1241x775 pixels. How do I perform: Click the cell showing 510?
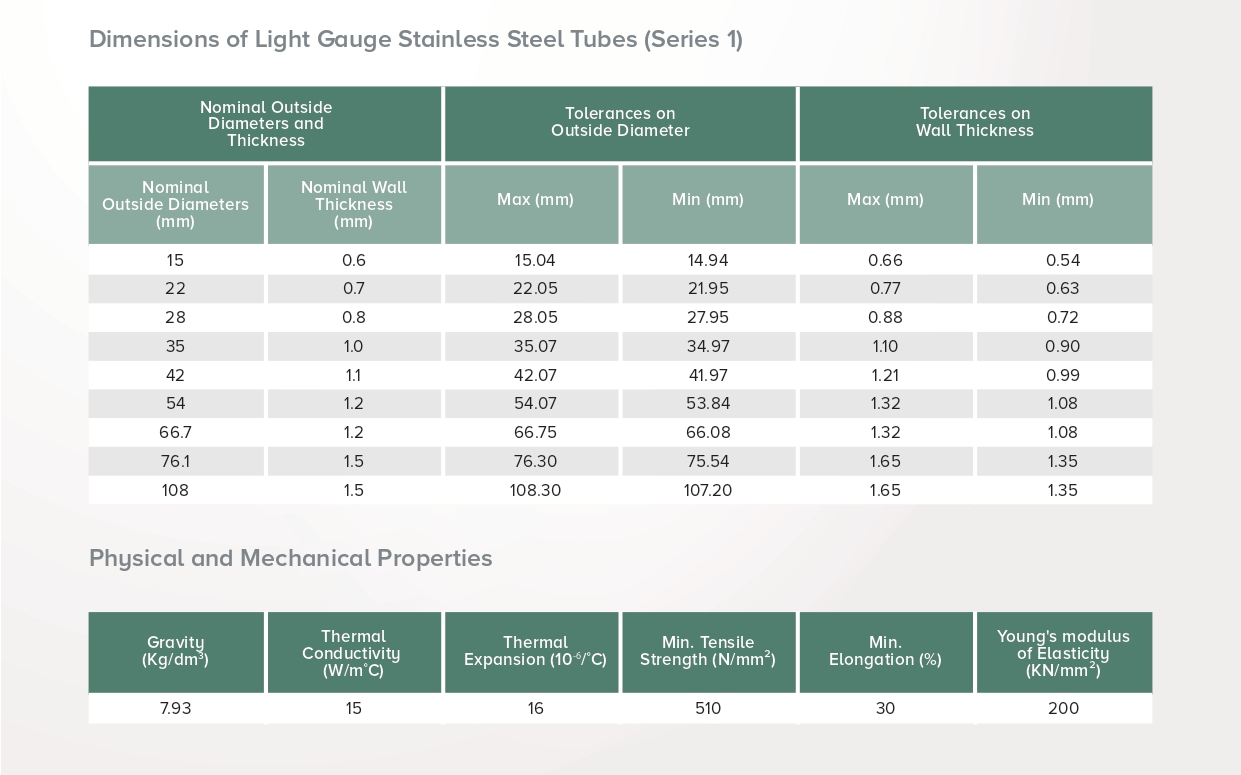(x=708, y=708)
